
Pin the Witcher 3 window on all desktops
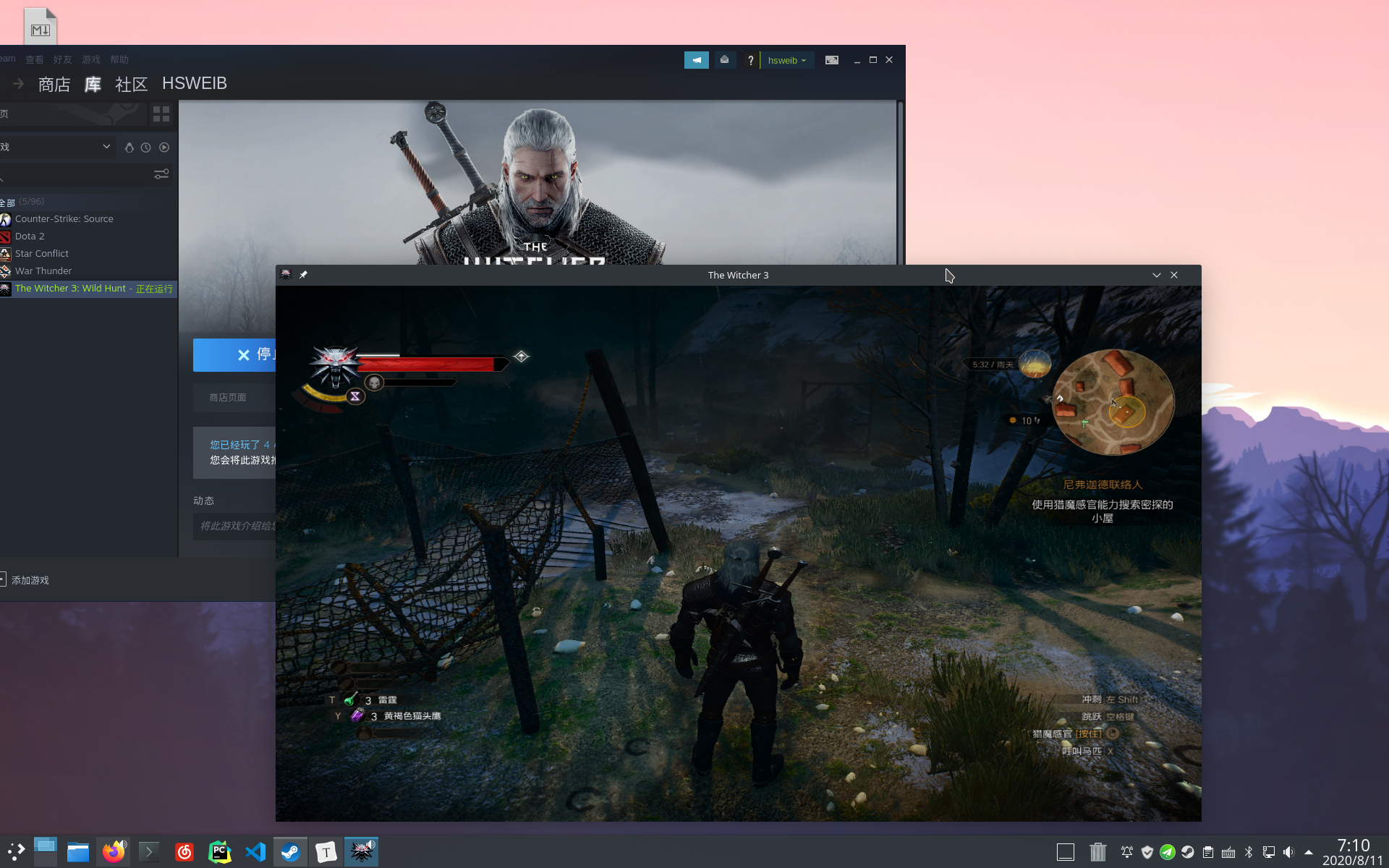tap(304, 275)
